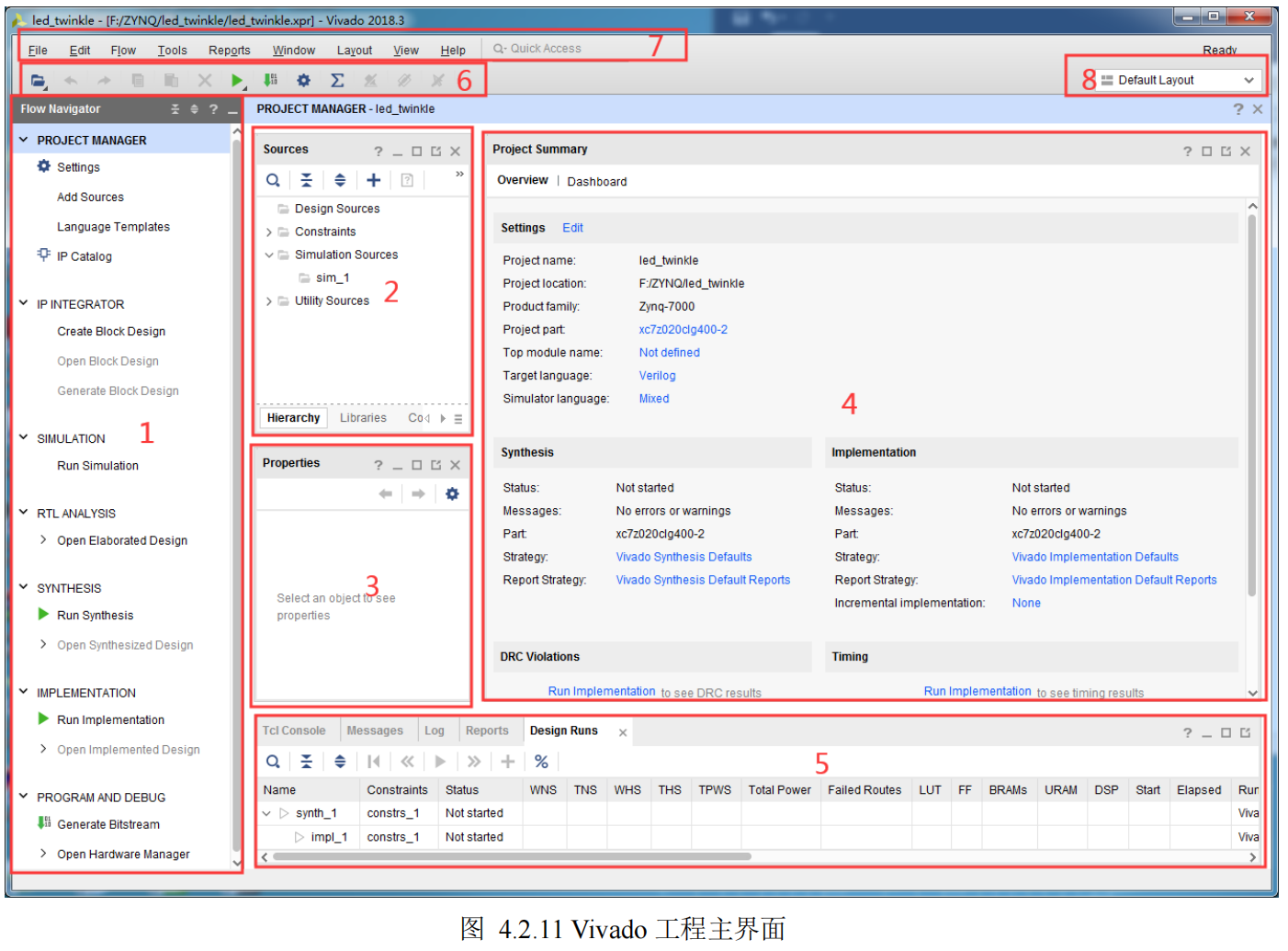Click Edit link next to Settings
The width and height of the screenshot is (1288, 951).
click(572, 228)
